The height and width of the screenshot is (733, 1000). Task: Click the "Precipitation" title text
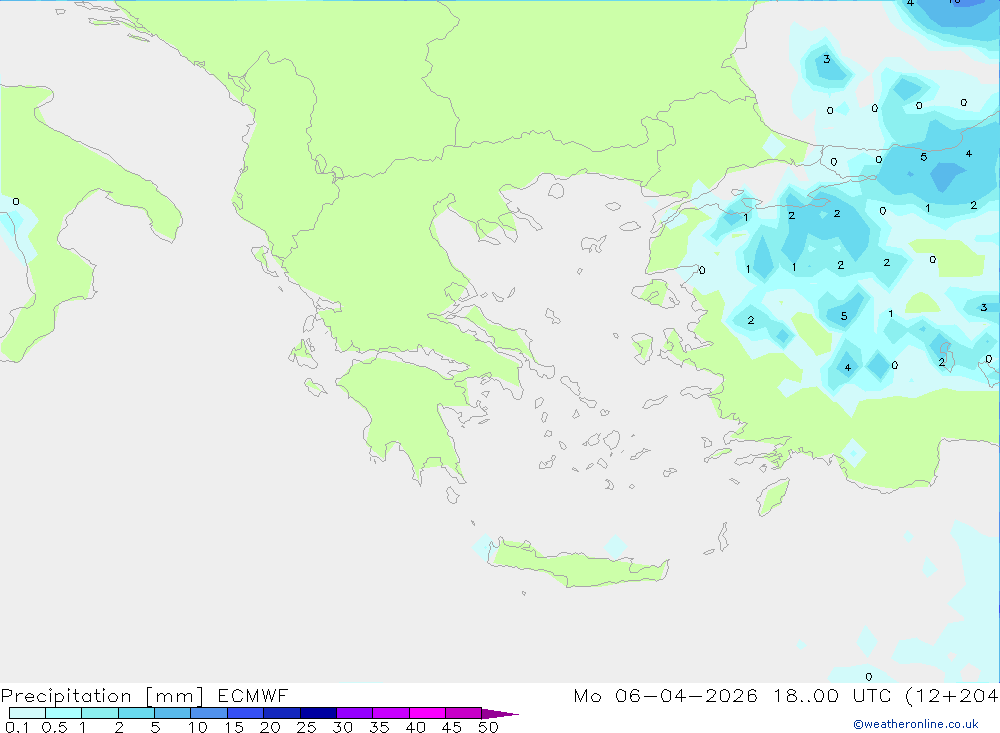coord(66,696)
